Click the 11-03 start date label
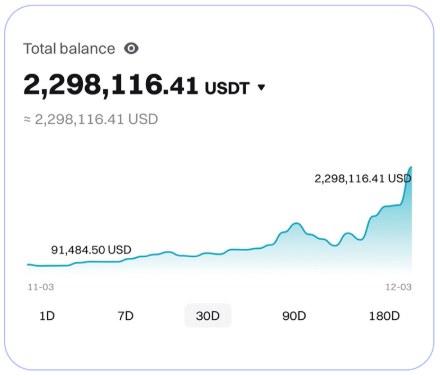440x376 pixels. pyautogui.click(x=41, y=287)
